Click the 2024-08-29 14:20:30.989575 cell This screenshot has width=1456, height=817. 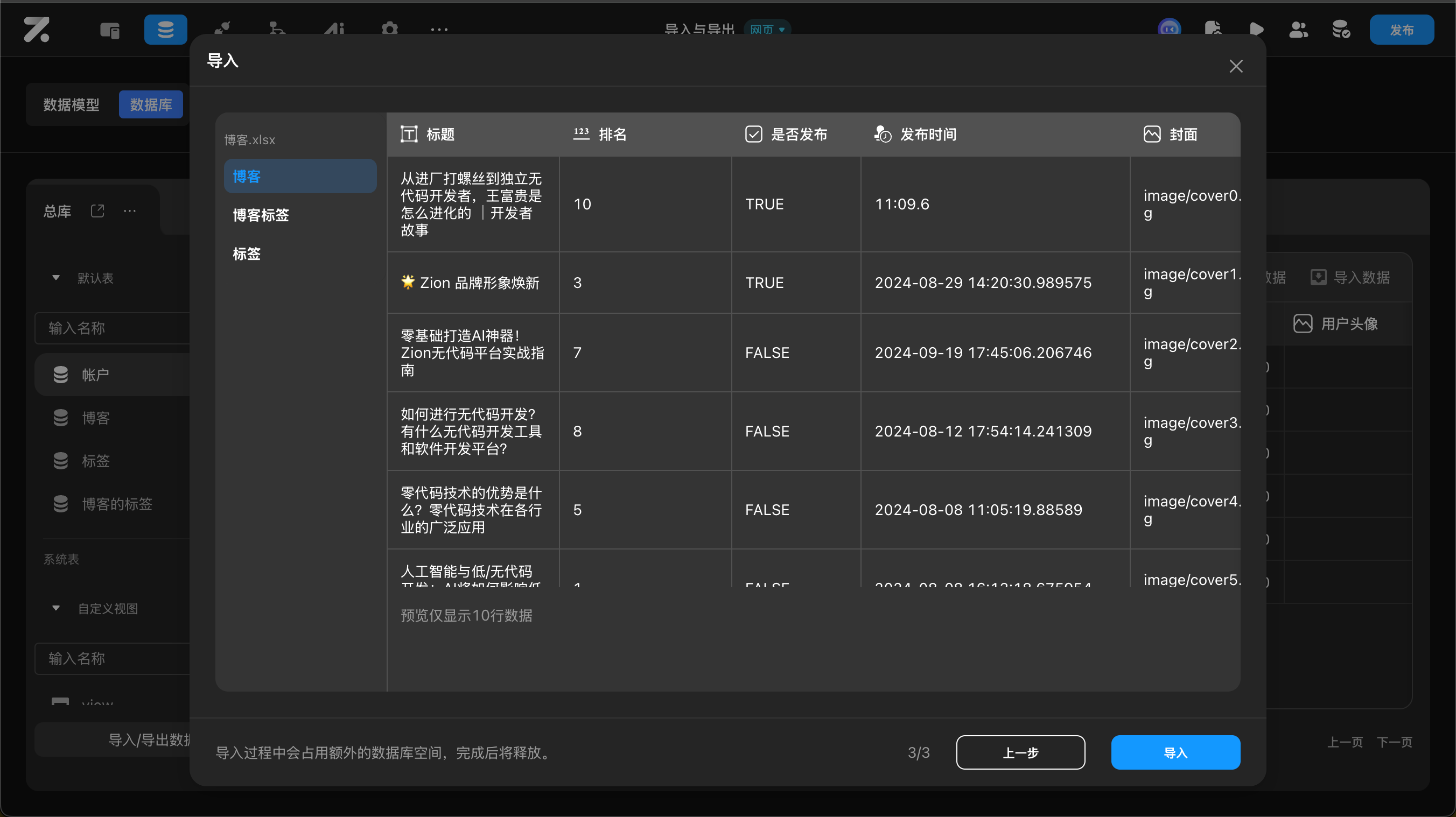(x=996, y=283)
